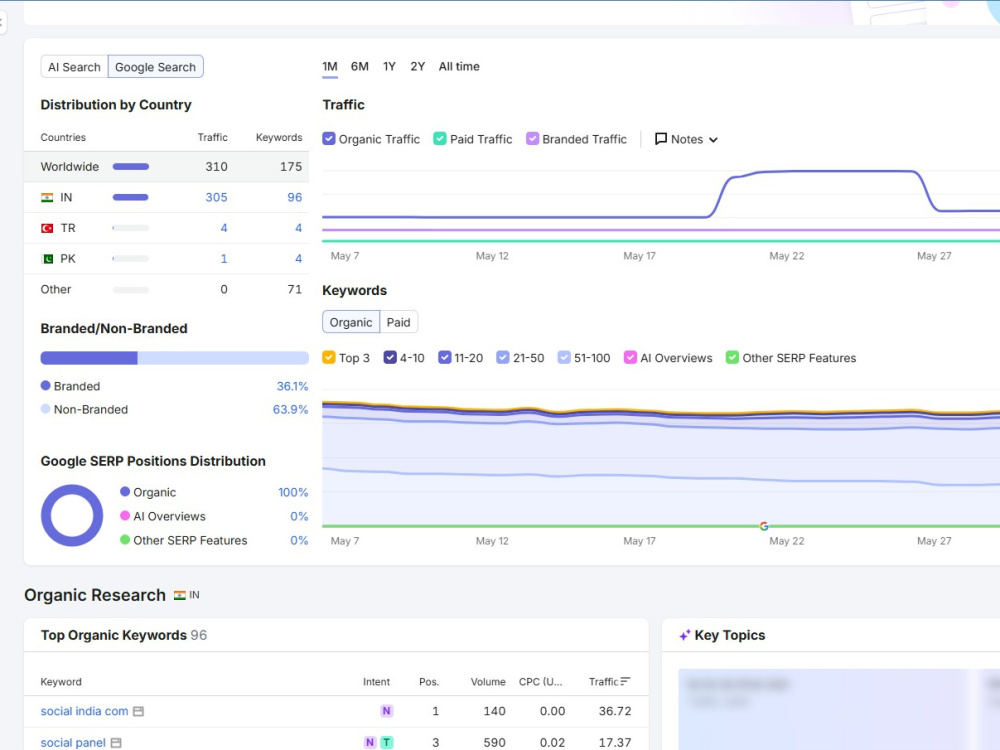Click Other SERP Features percentage 0%
The height and width of the screenshot is (750, 1000).
(x=299, y=540)
